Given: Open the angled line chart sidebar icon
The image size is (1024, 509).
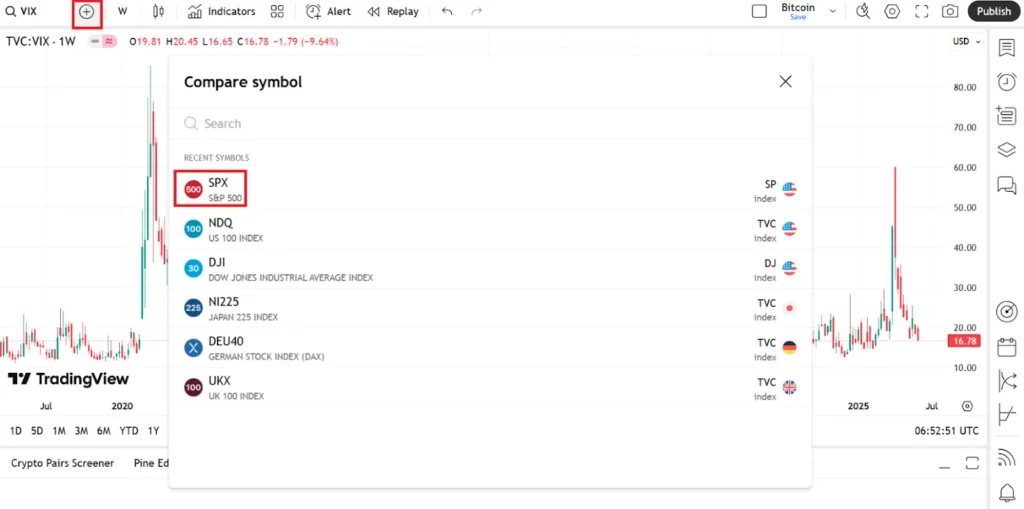Looking at the screenshot, I should [1006, 415].
